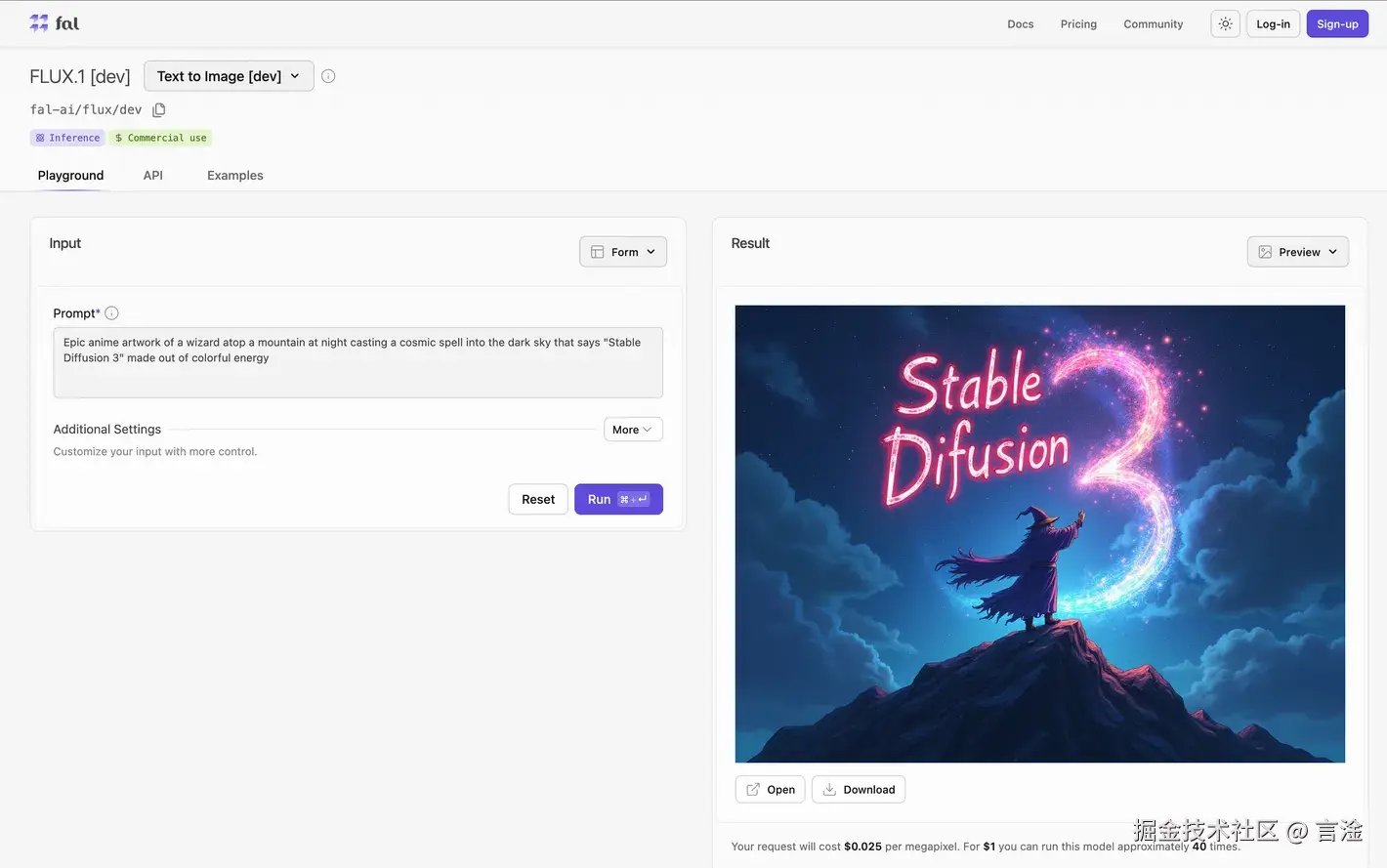The width and height of the screenshot is (1387, 868).
Task: Switch to the Examples tab
Action: [235, 176]
